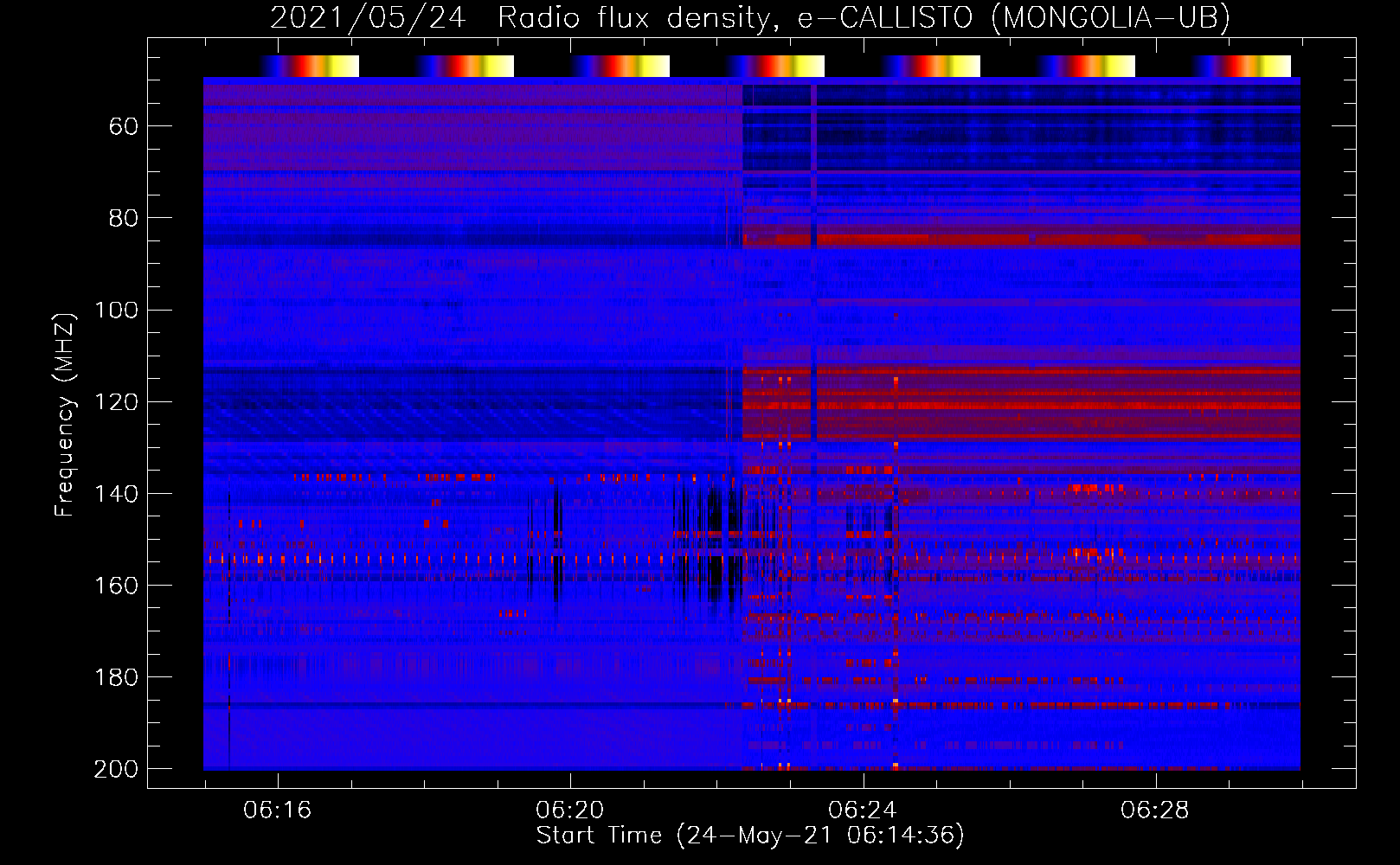Click the 60 MHz frequency tick label
Viewport: 1400px width, 865px height.
[124, 127]
